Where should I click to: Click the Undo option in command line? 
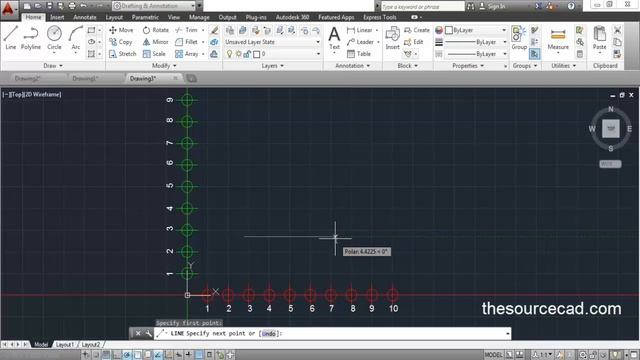tap(269, 333)
